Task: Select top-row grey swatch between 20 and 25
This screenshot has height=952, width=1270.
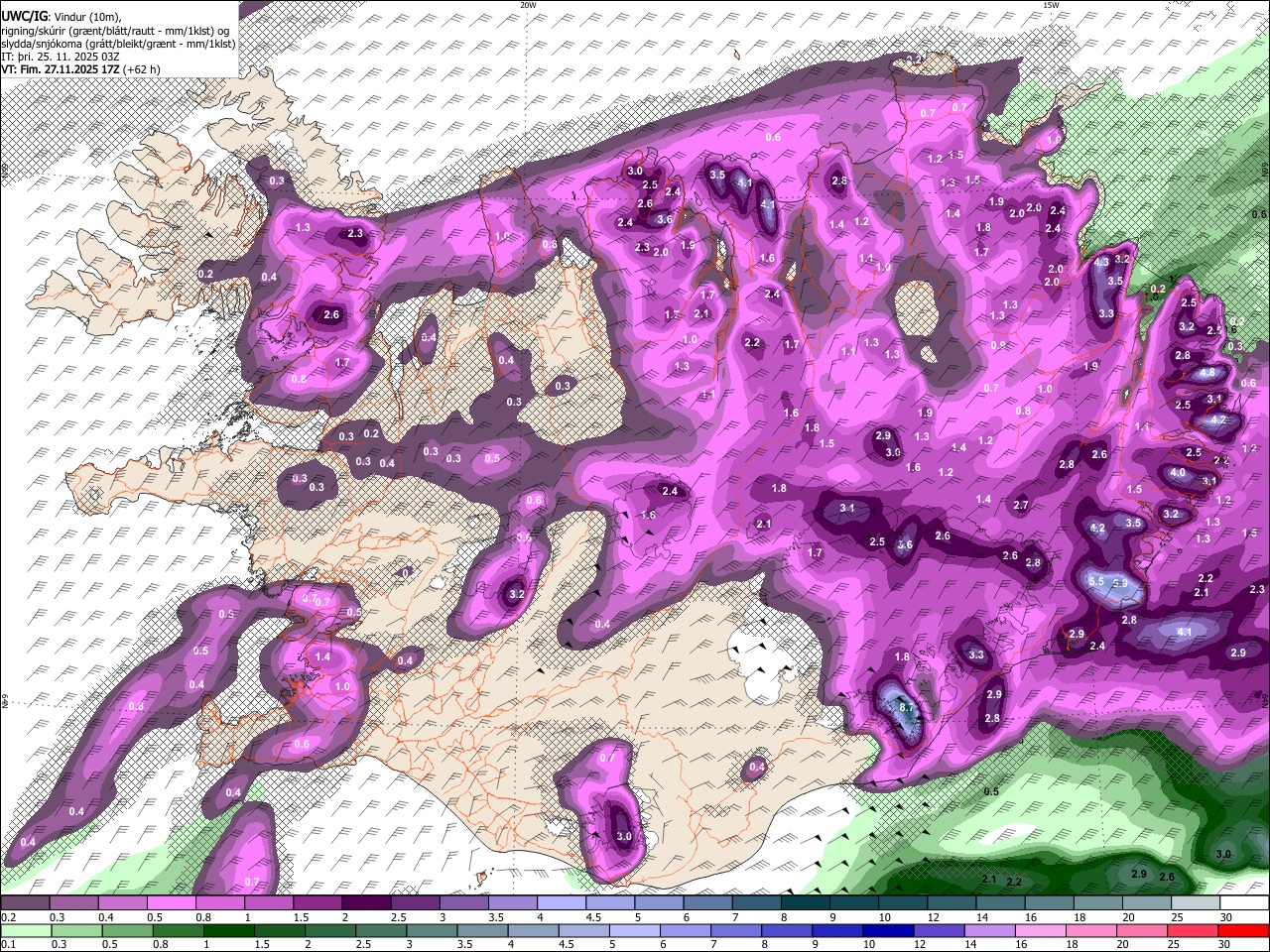Action: tap(1147, 903)
